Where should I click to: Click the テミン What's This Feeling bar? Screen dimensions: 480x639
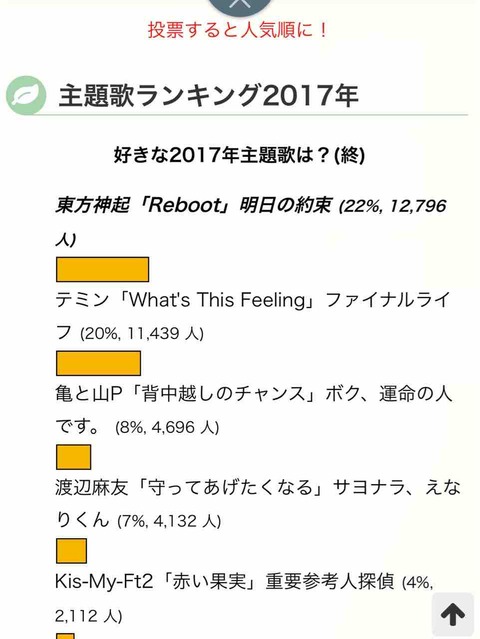99,363
